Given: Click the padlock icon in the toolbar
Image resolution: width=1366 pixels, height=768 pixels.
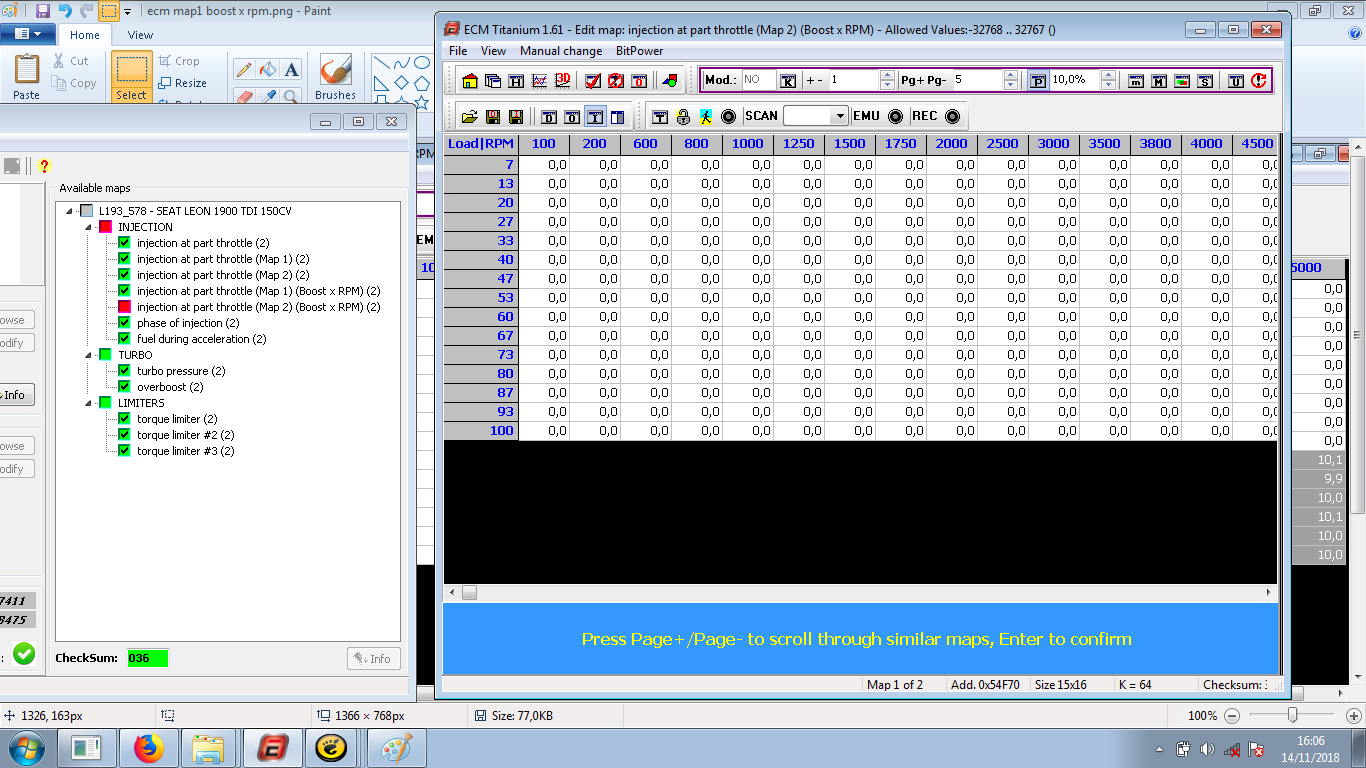Looking at the screenshot, I should (683, 117).
